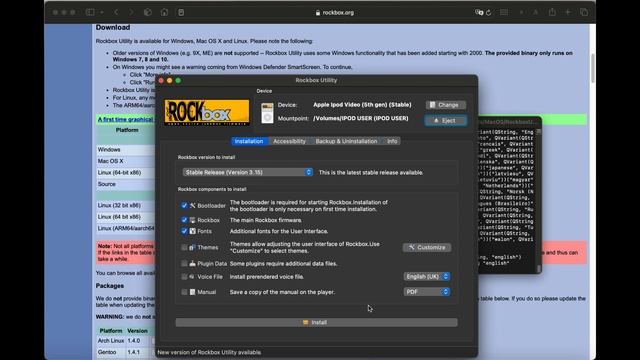Viewport: 640px width, 360px height.
Task: Open the Backup & Uninstallation tab
Action: pyautogui.click(x=346, y=141)
